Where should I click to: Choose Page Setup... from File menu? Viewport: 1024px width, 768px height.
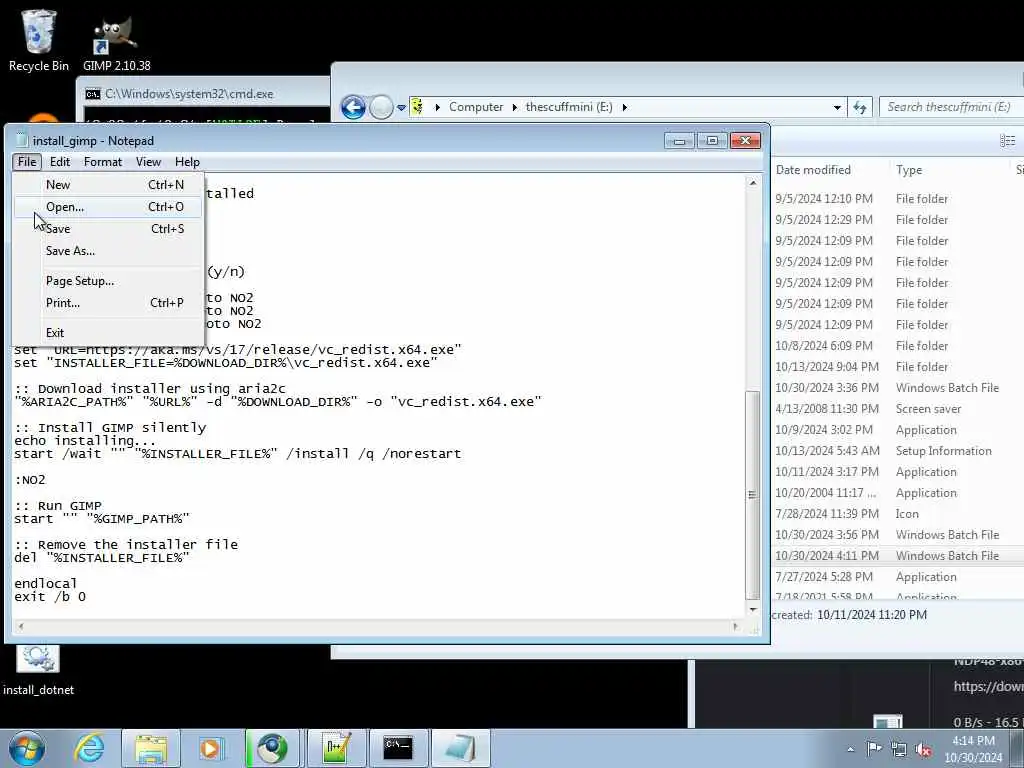pos(108,281)
